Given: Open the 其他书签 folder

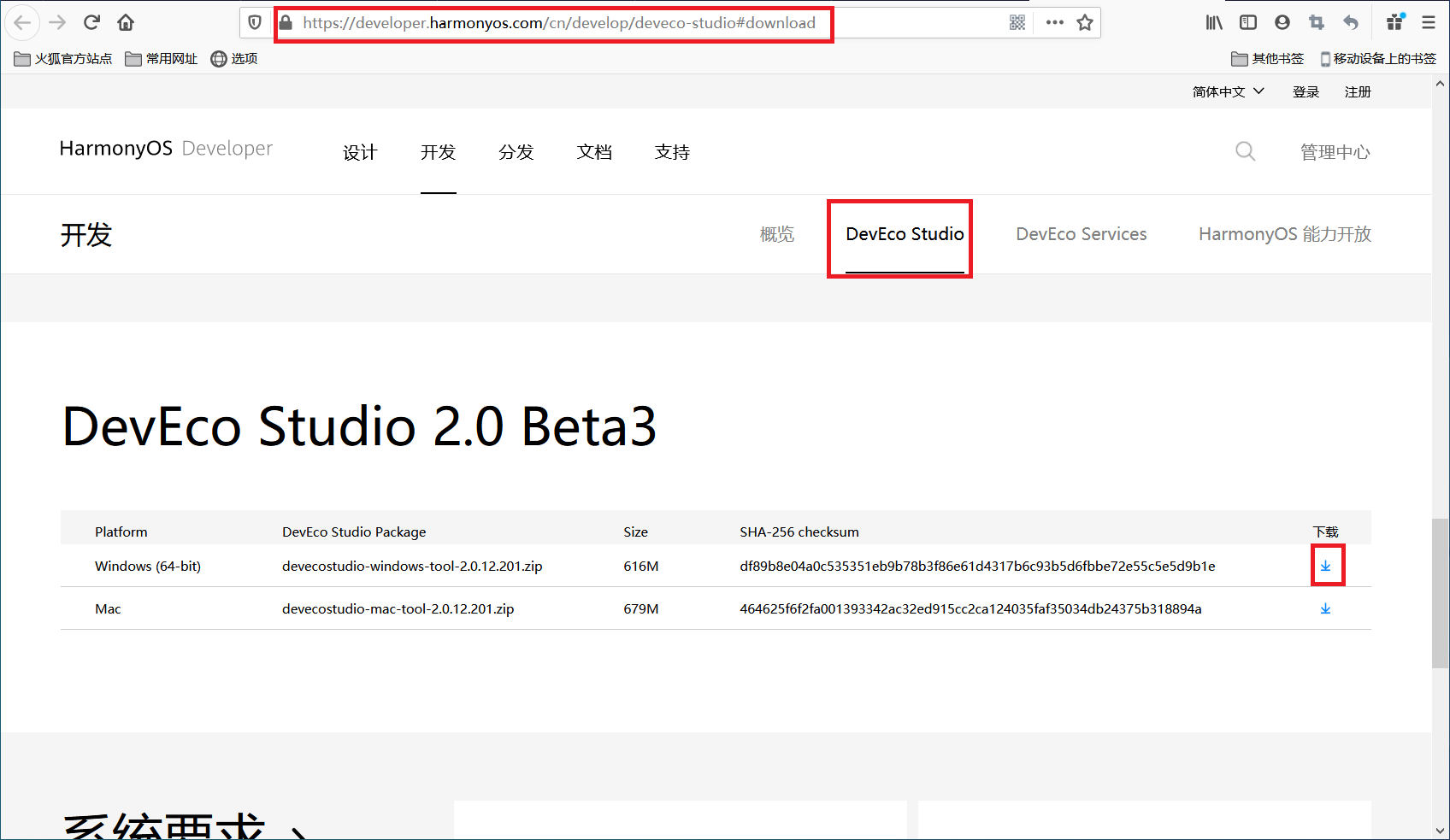Looking at the screenshot, I should click(x=1268, y=58).
